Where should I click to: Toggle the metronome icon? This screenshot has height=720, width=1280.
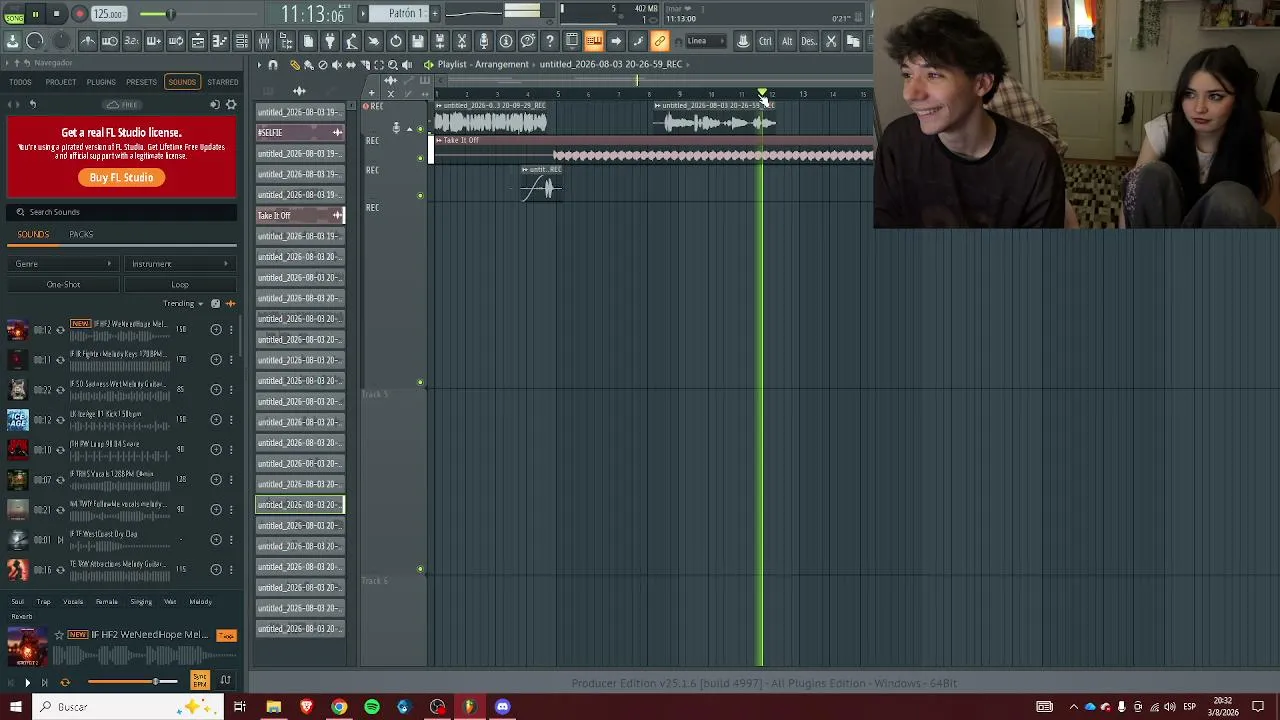(88, 41)
